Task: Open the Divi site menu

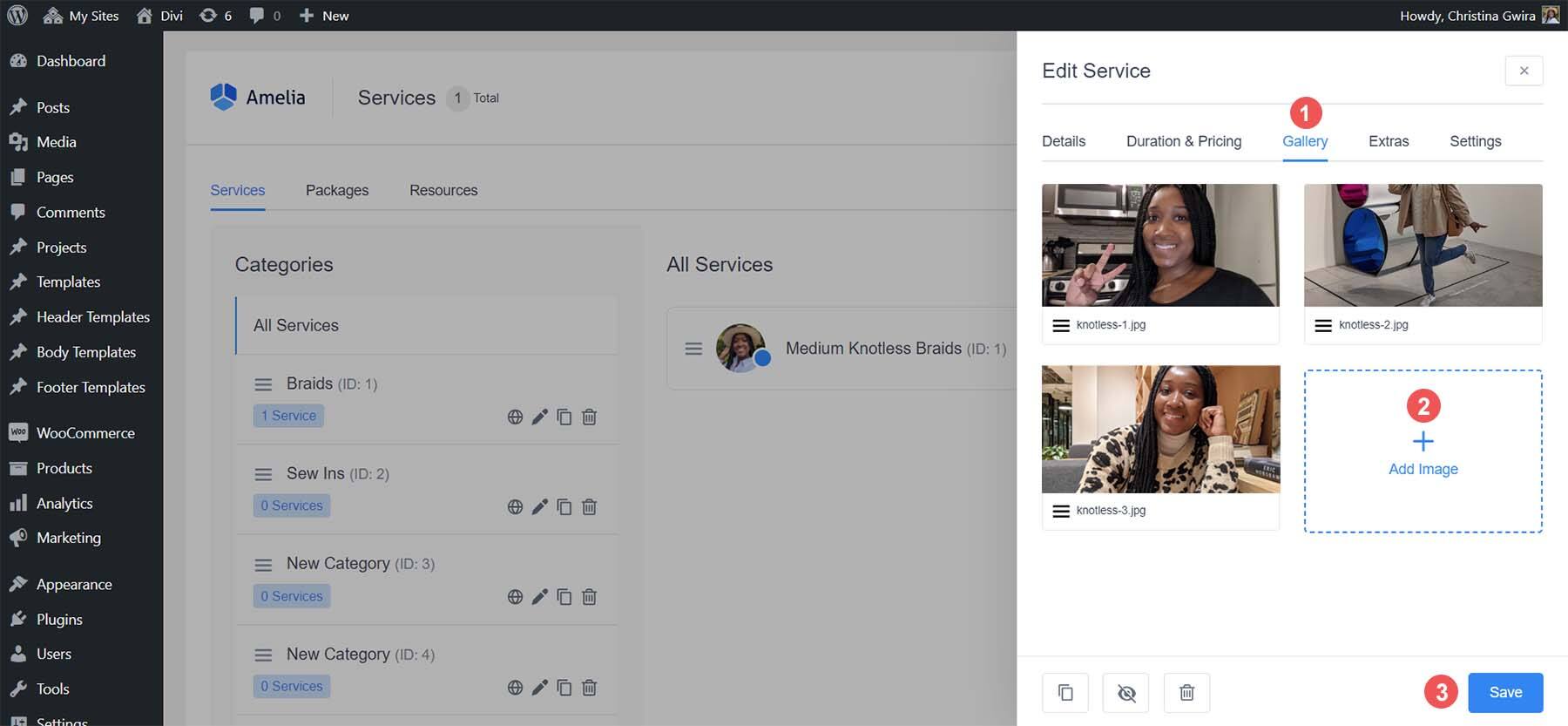Action: (159, 16)
